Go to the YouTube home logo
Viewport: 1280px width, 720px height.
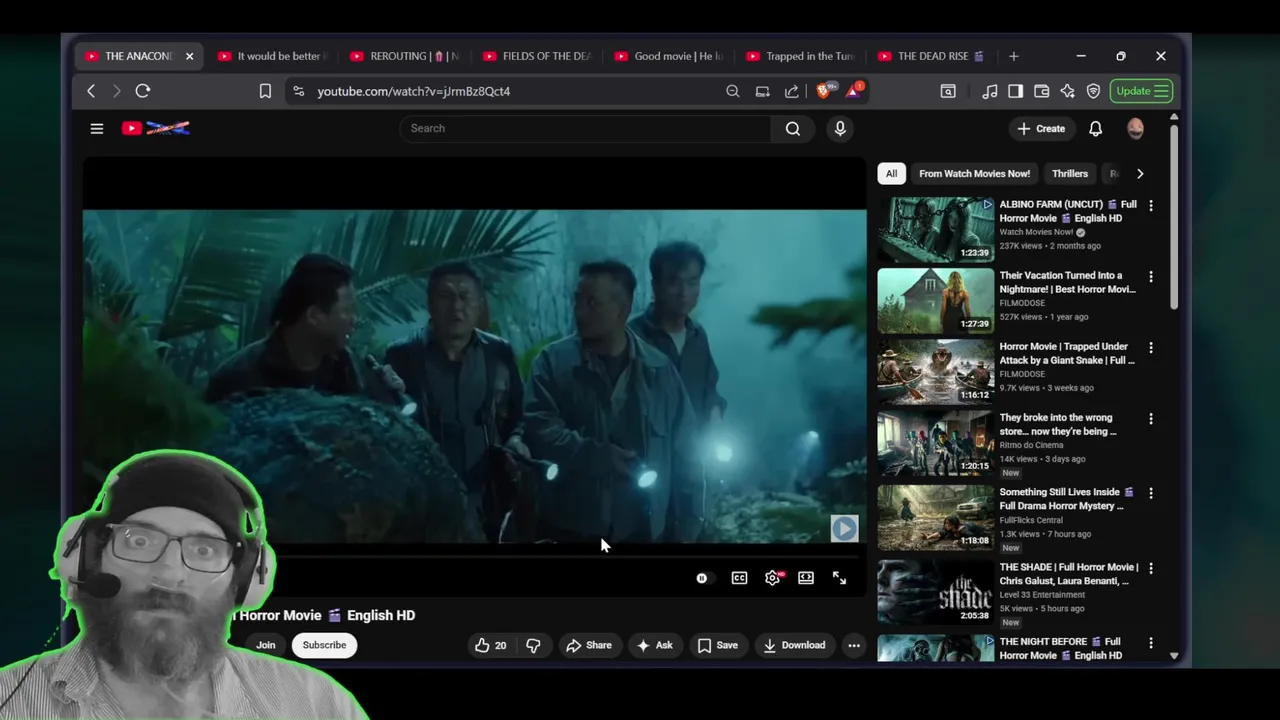click(155, 128)
